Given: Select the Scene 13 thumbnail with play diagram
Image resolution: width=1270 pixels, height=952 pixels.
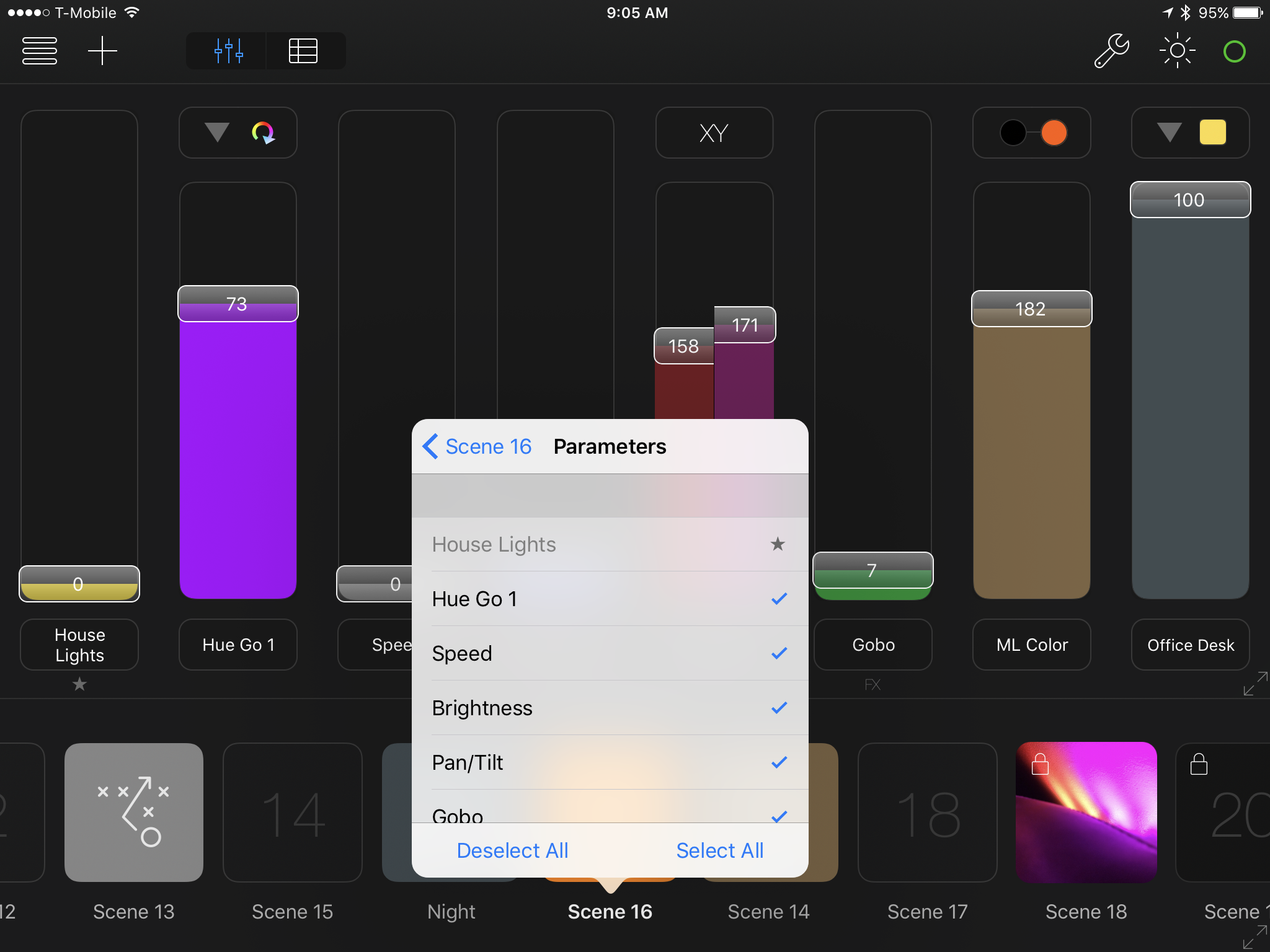Looking at the screenshot, I should [x=134, y=813].
